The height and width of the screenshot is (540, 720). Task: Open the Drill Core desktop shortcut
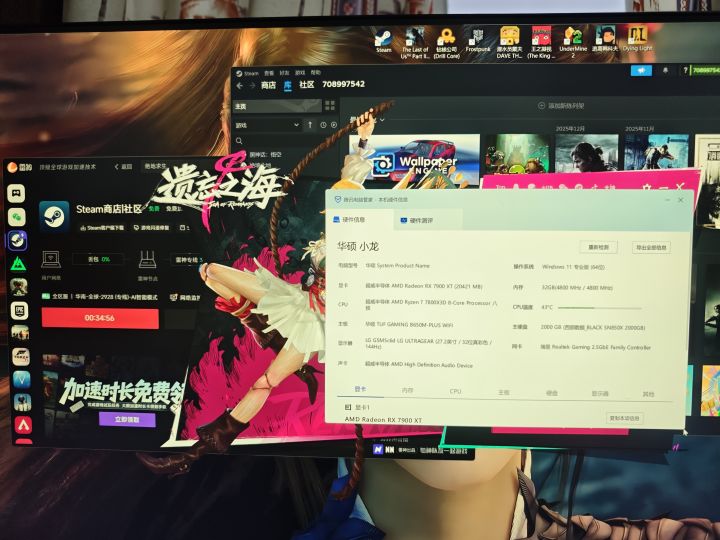click(447, 42)
